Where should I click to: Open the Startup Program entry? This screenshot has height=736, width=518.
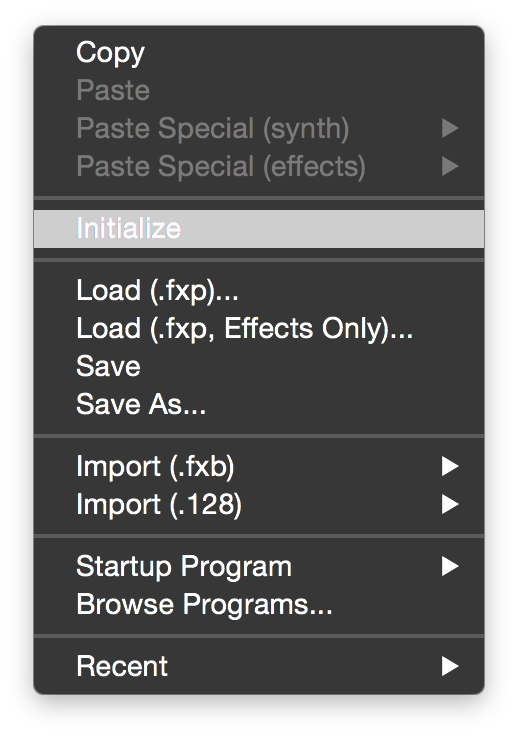click(259, 566)
